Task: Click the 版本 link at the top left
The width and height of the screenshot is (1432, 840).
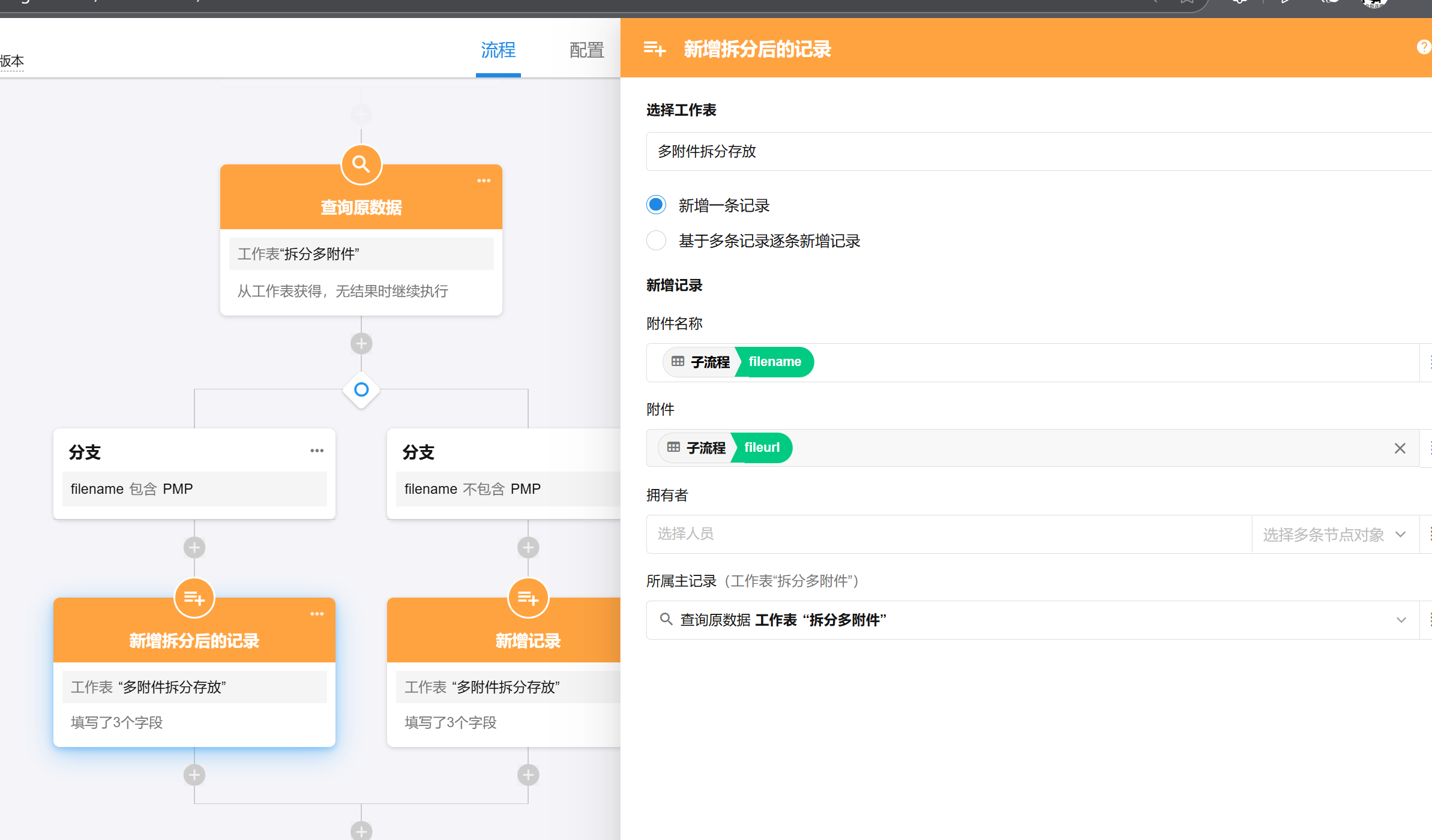Action: [x=12, y=61]
